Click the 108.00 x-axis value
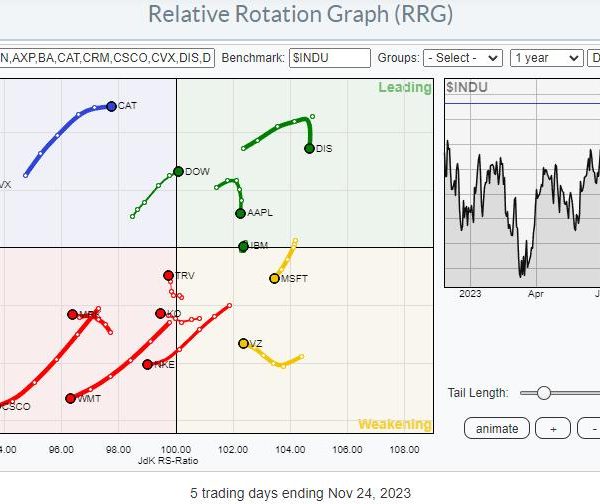Viewport: 600px width, 504px height. point(404,449)
